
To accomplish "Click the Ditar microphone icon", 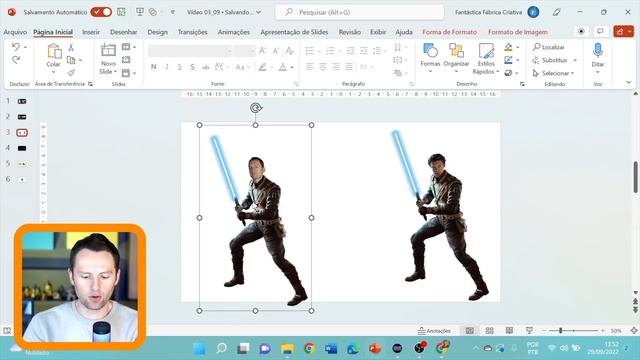I will [x=598, y=51].
